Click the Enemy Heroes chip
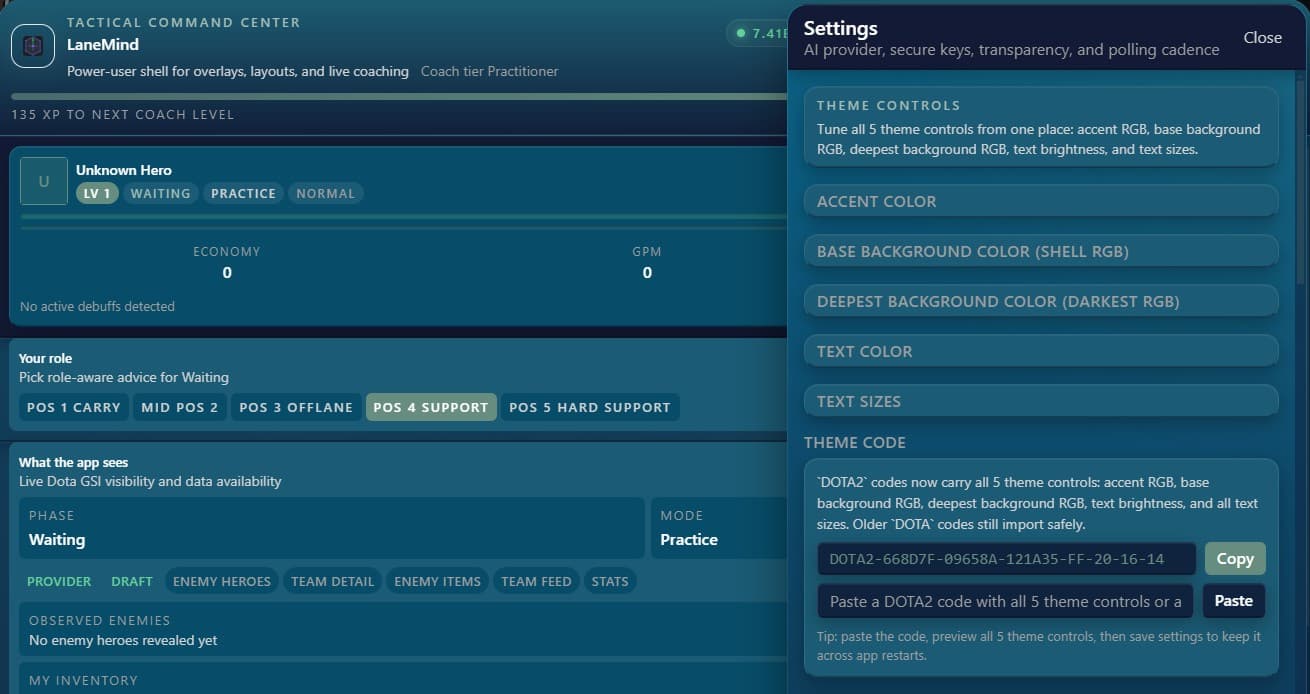The width and height of the screenshot is (1310, 694). [222, 581]
